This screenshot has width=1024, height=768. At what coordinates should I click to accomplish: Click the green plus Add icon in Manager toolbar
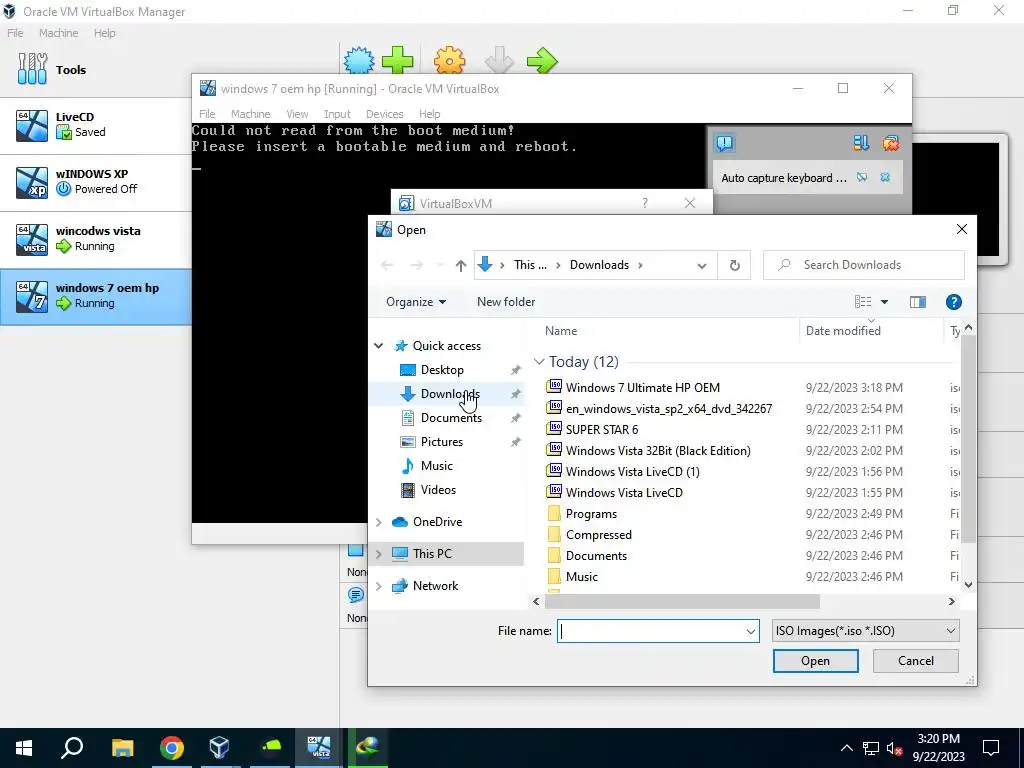tap(398, 61)
